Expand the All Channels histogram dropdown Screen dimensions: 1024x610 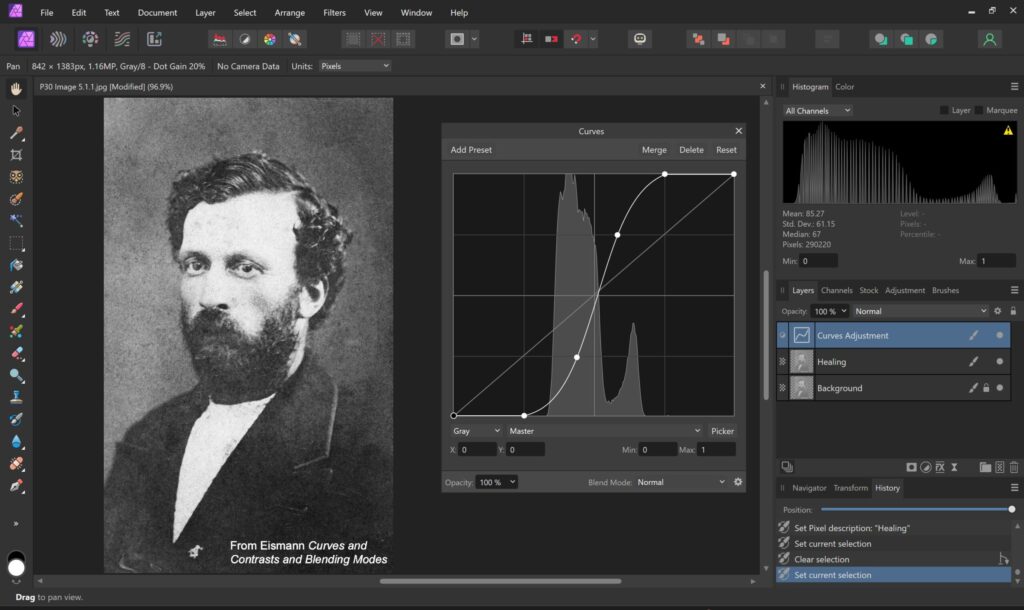pyautogui.click(x=818, y=110)
